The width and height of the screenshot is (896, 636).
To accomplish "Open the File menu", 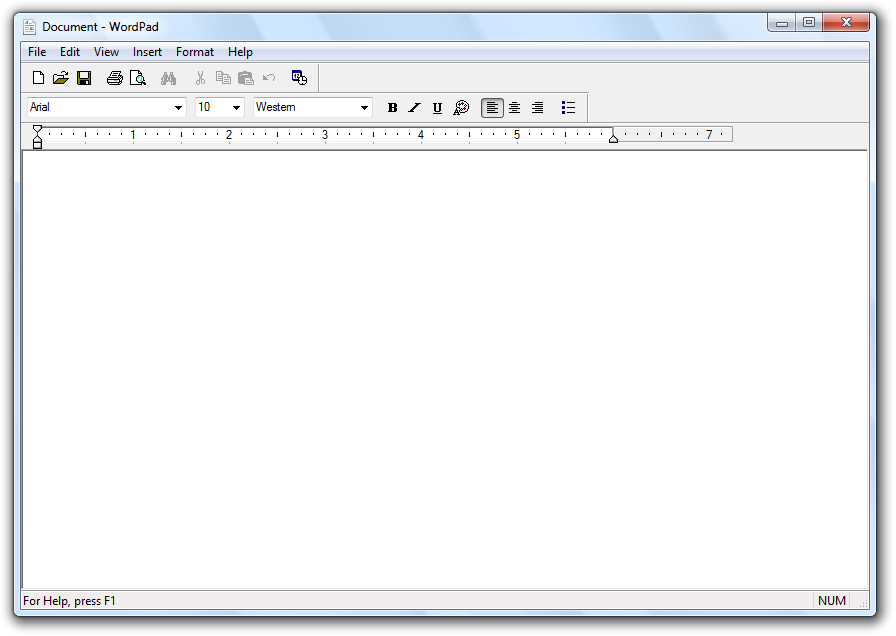I will pos(37,52).
